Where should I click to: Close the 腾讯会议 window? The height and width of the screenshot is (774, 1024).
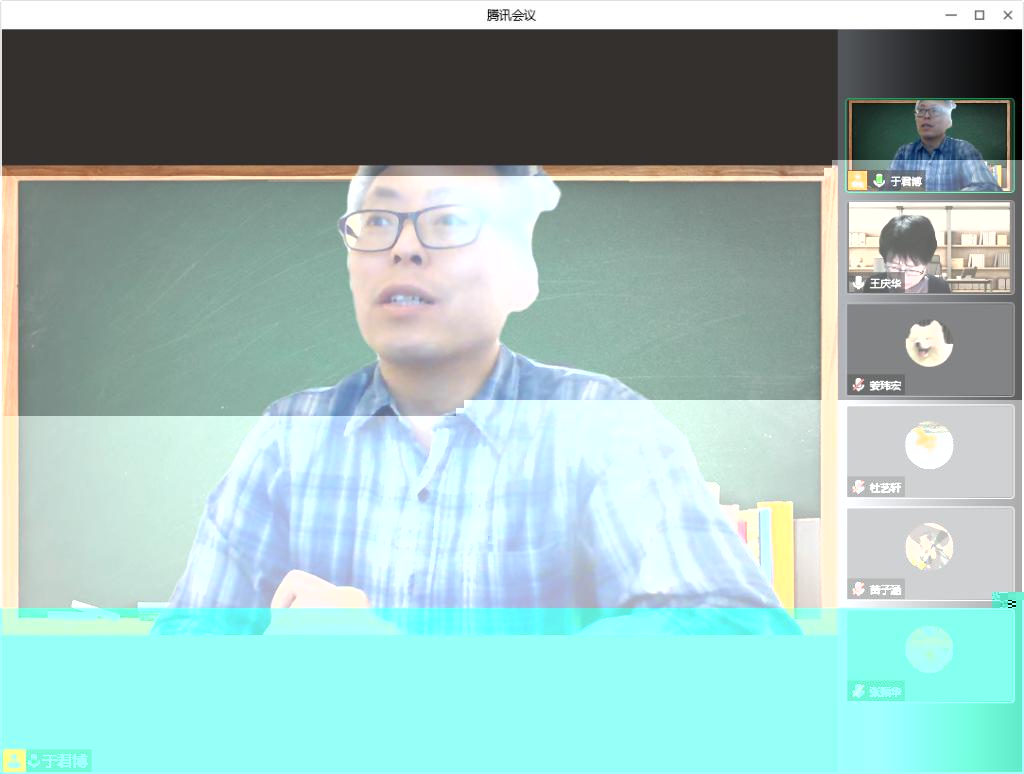[1008, 15]
